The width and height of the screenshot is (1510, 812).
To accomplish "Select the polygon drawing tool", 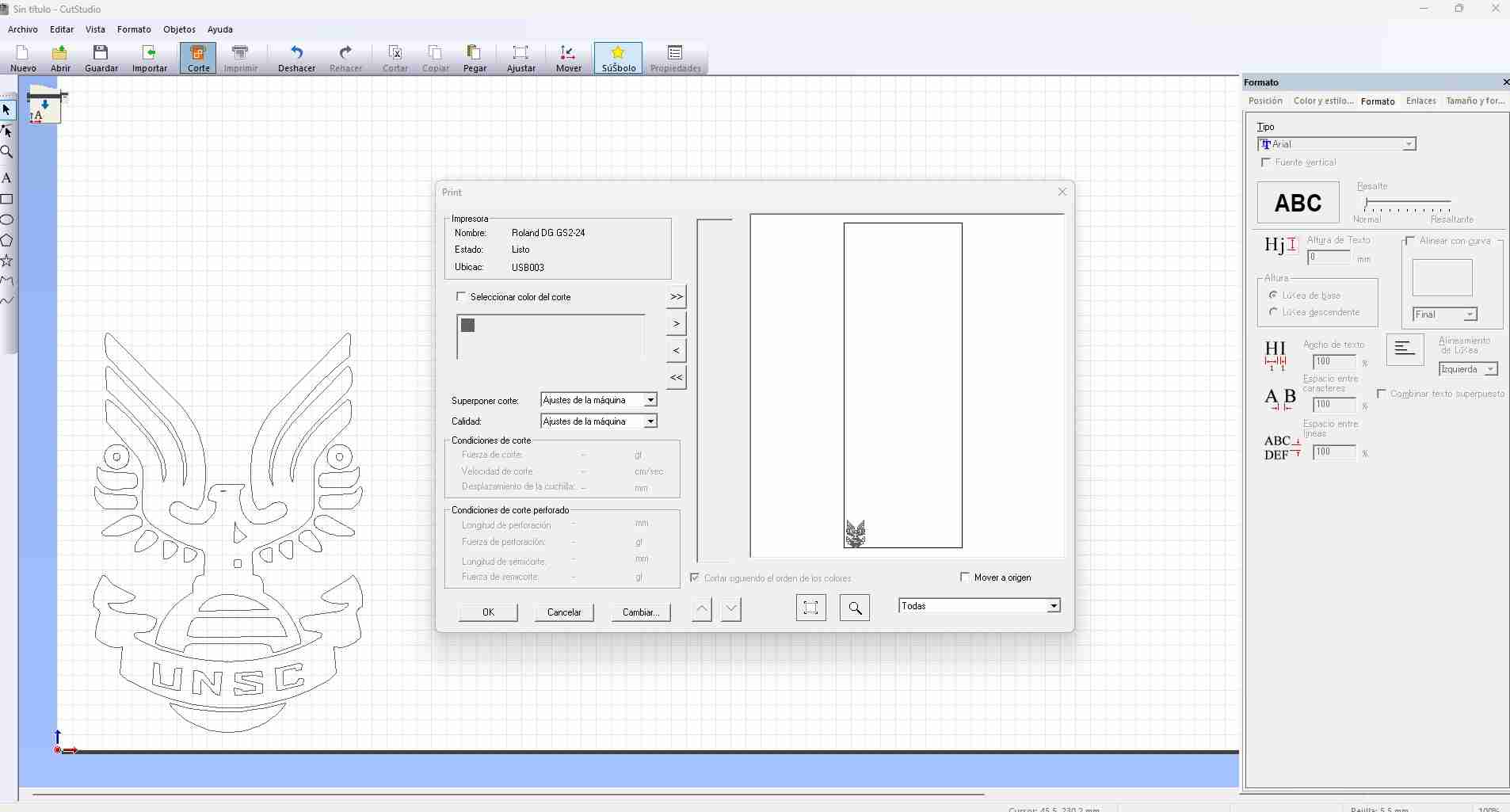I will (x=7, y=240).
